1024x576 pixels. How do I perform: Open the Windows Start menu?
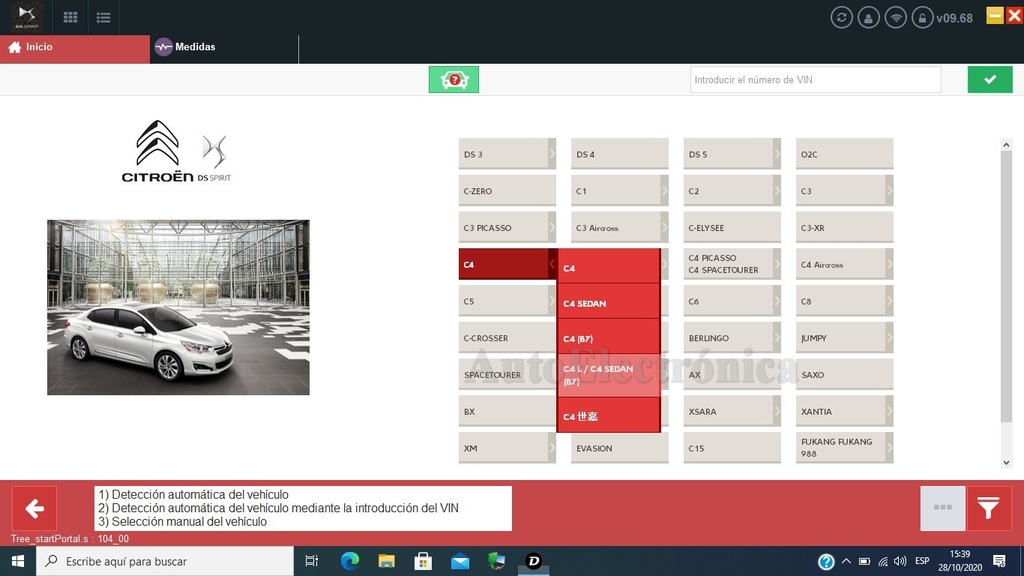coord(18,561)
